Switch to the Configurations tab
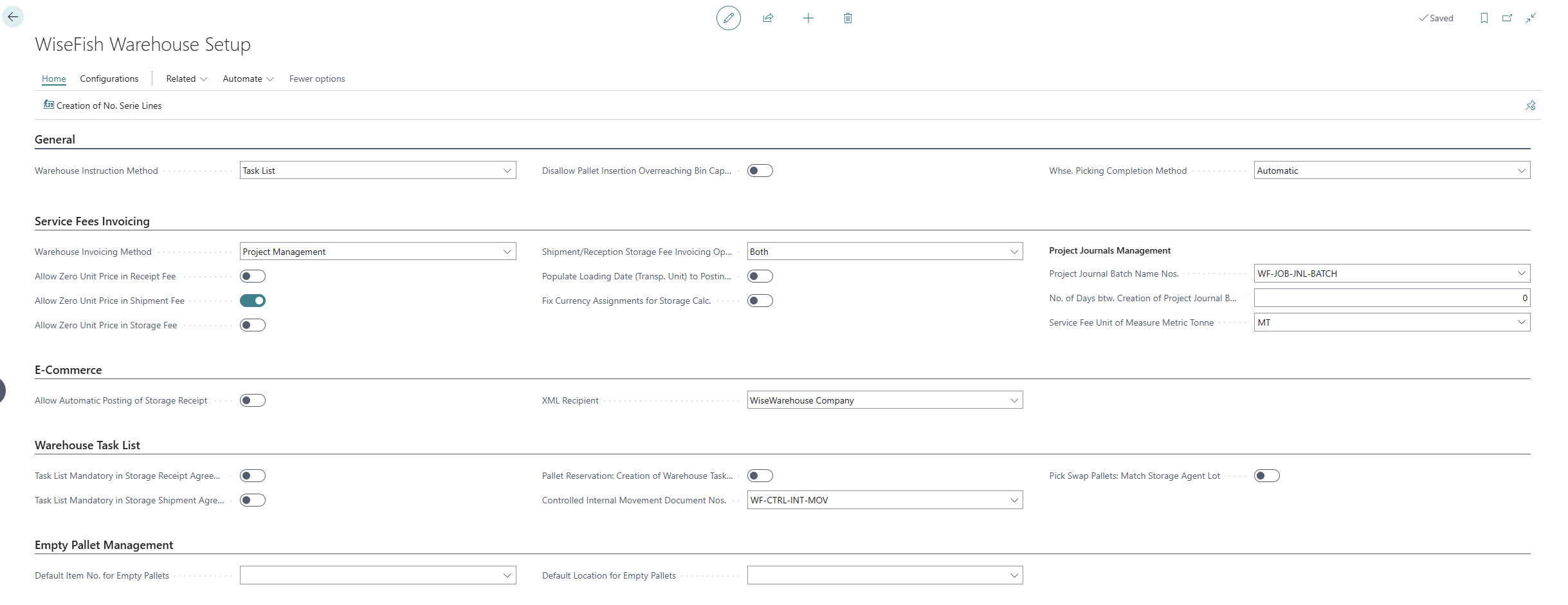This screenshot has width=1568, height=605. pyautogui.click(x=109, y=79)
